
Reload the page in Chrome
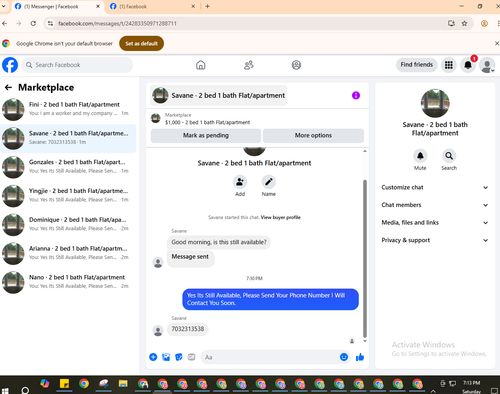33,23
